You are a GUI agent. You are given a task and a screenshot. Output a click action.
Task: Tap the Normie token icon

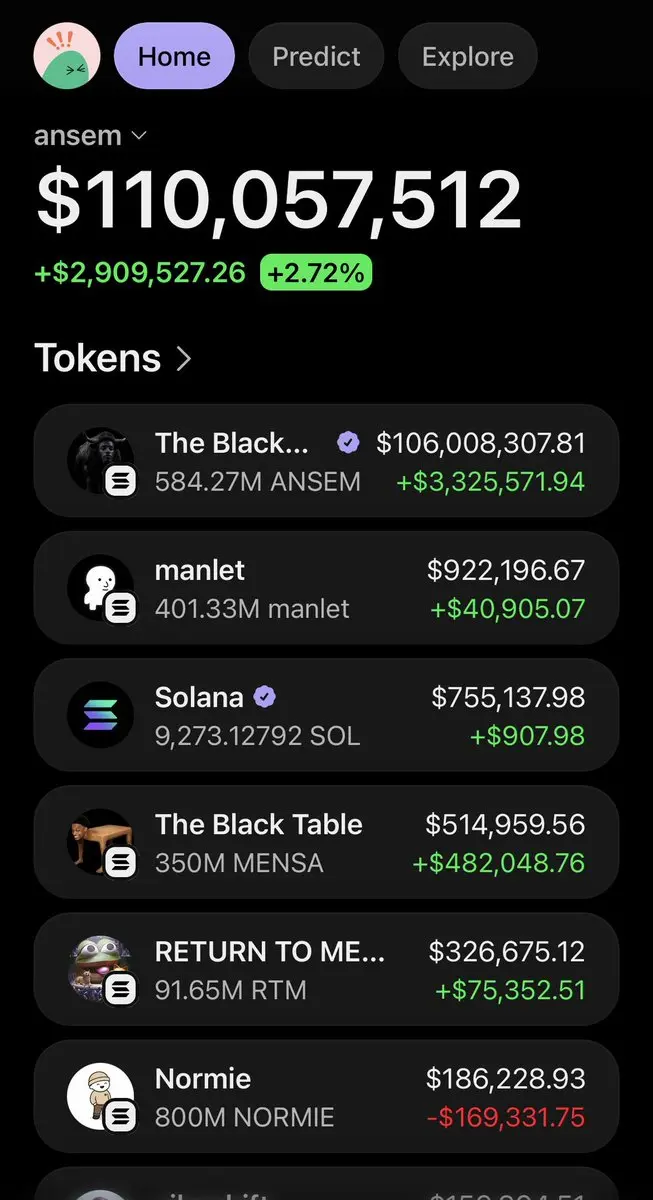coord(100,1096)
